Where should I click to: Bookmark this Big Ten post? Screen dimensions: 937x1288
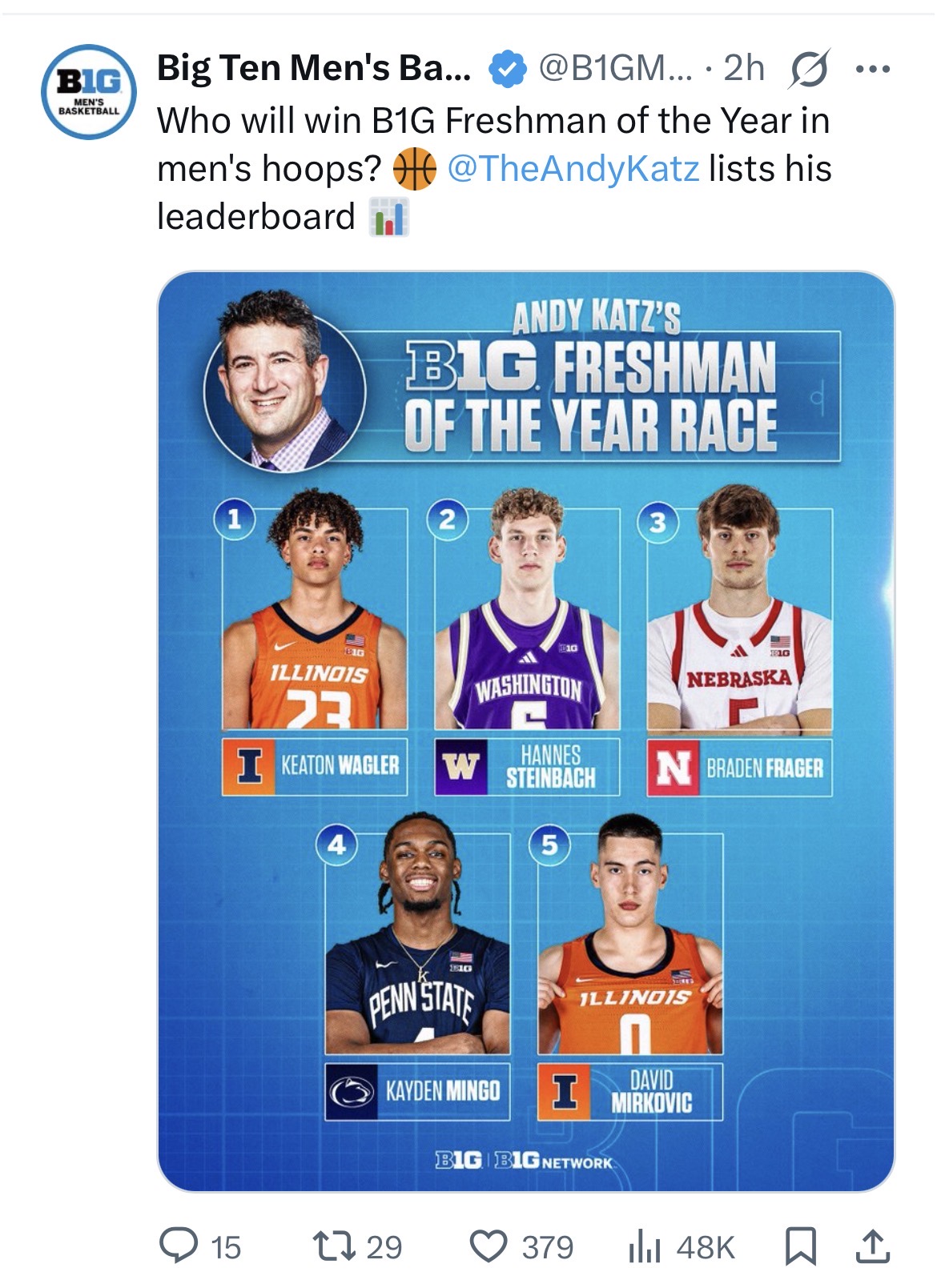coord(800,1246)
